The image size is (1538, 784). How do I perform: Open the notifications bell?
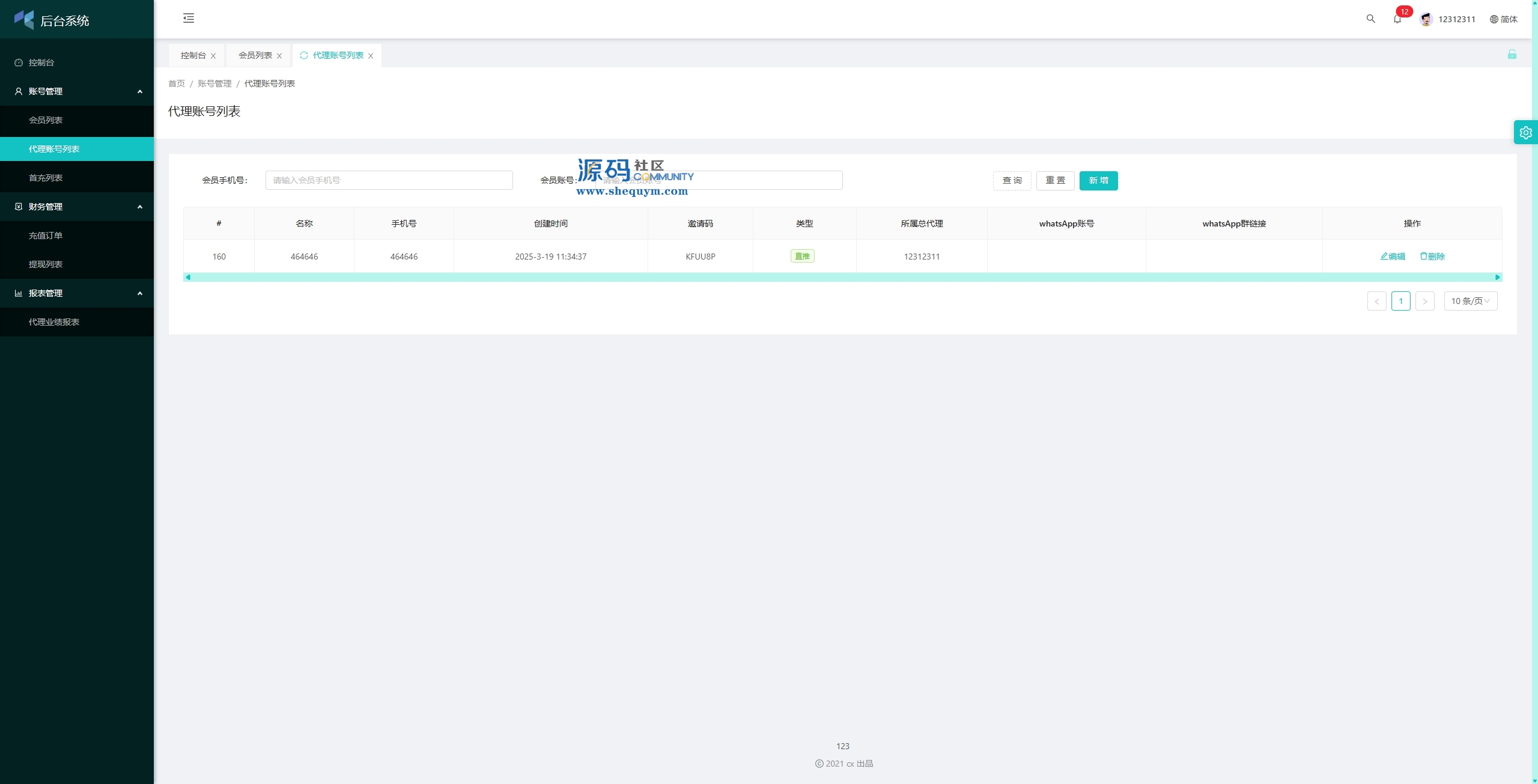tap(1397, 19)
